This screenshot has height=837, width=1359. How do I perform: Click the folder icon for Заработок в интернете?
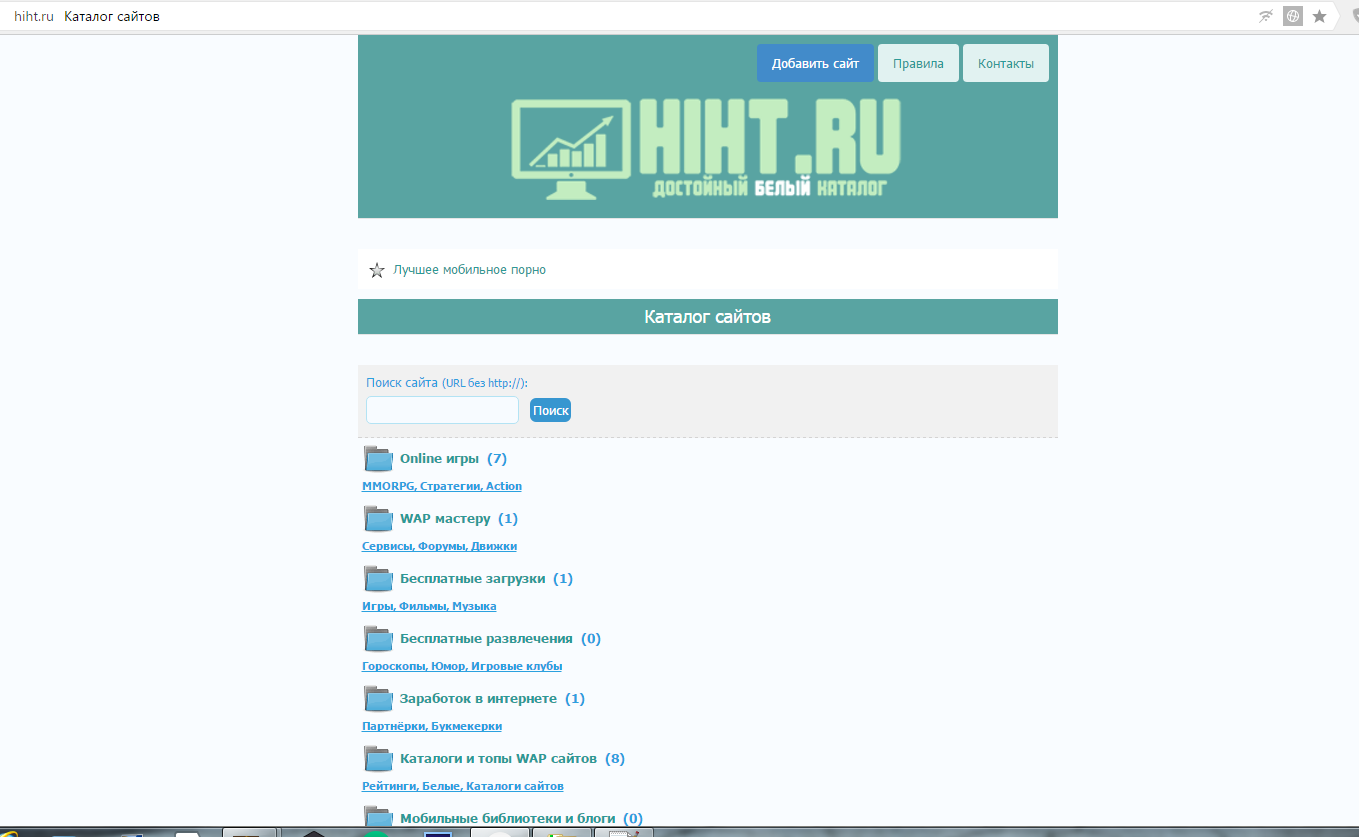(x=378, y=699)
